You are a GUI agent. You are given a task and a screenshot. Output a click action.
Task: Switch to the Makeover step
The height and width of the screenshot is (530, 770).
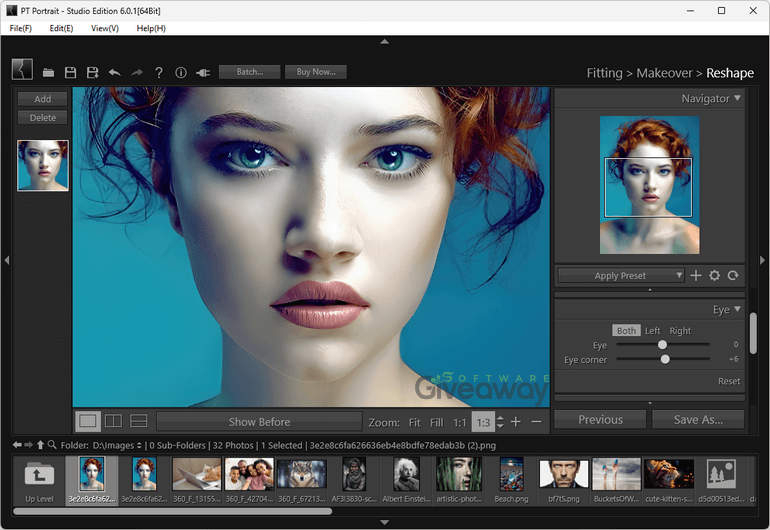pyautogui.click(x=665, y=73)
